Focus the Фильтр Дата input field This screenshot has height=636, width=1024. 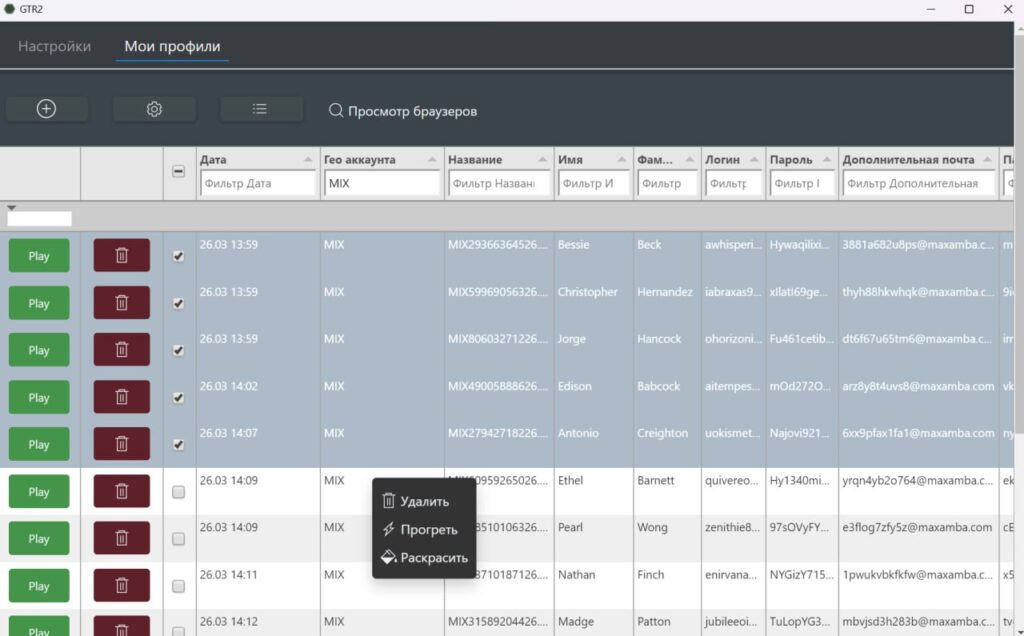(x=258, y=183)
